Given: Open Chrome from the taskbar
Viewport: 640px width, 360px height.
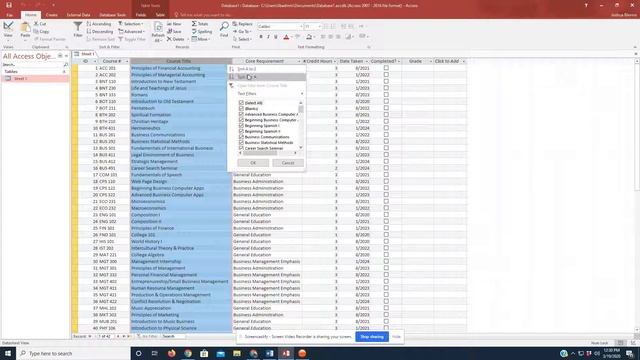Looking at the screenshot, I should click(188, 353).
